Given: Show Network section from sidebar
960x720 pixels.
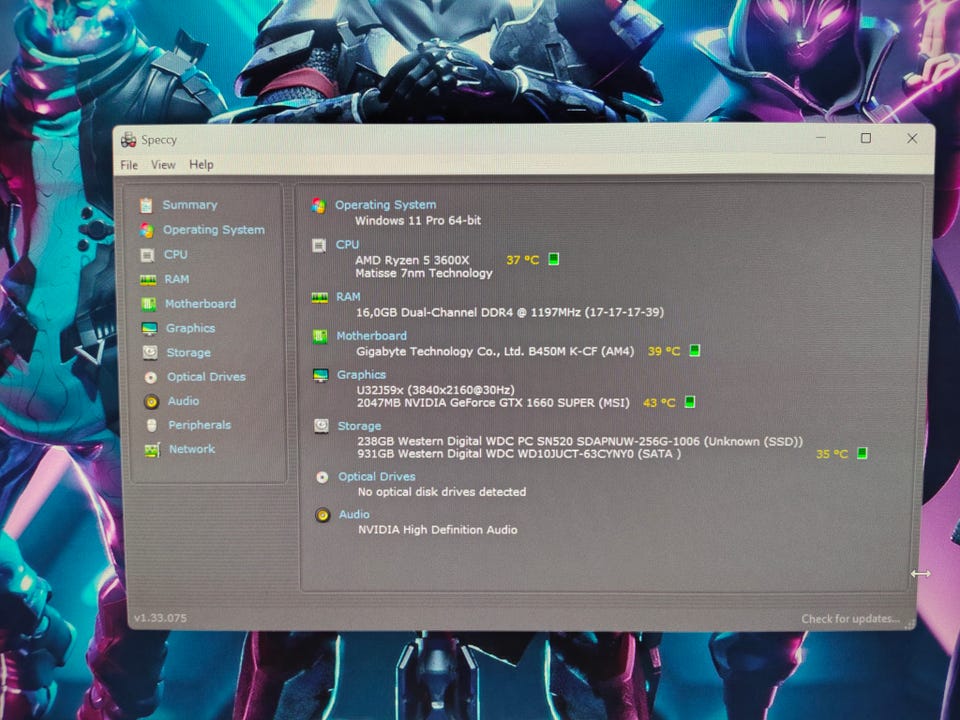Looking at the screenshot, I should pyautogui.click(x=192, y=449).
